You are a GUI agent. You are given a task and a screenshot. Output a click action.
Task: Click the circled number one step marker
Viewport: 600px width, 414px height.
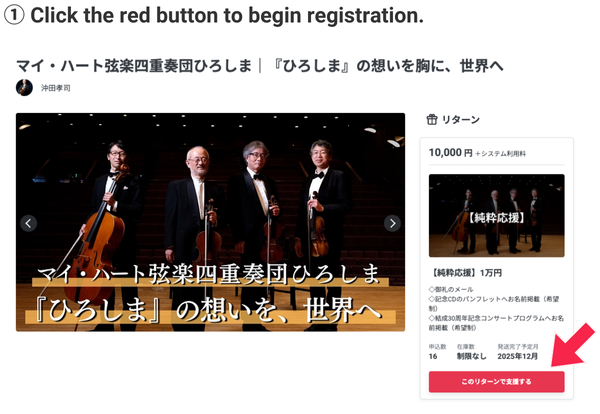tap(14, 15)
